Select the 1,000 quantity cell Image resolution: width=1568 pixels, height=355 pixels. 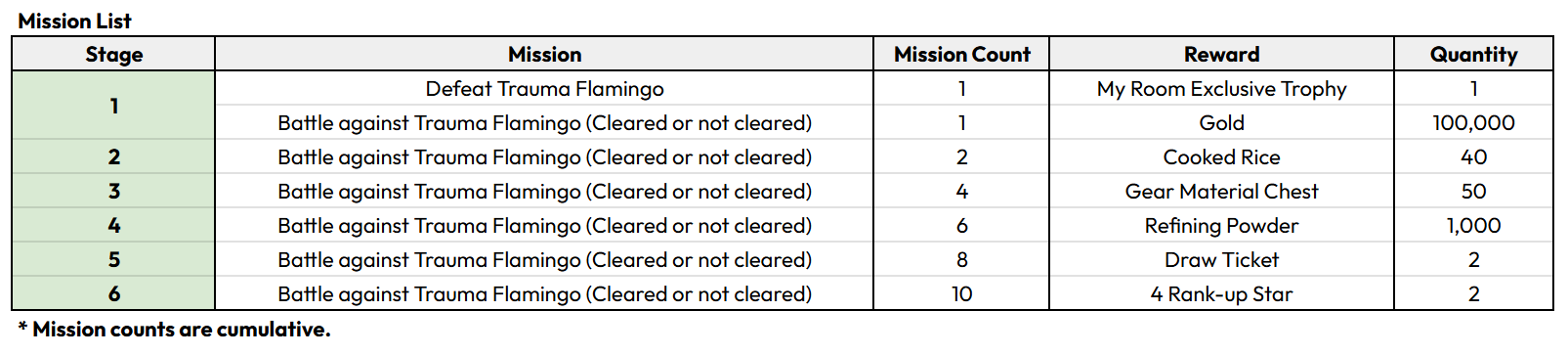(x=1473, y=226)
